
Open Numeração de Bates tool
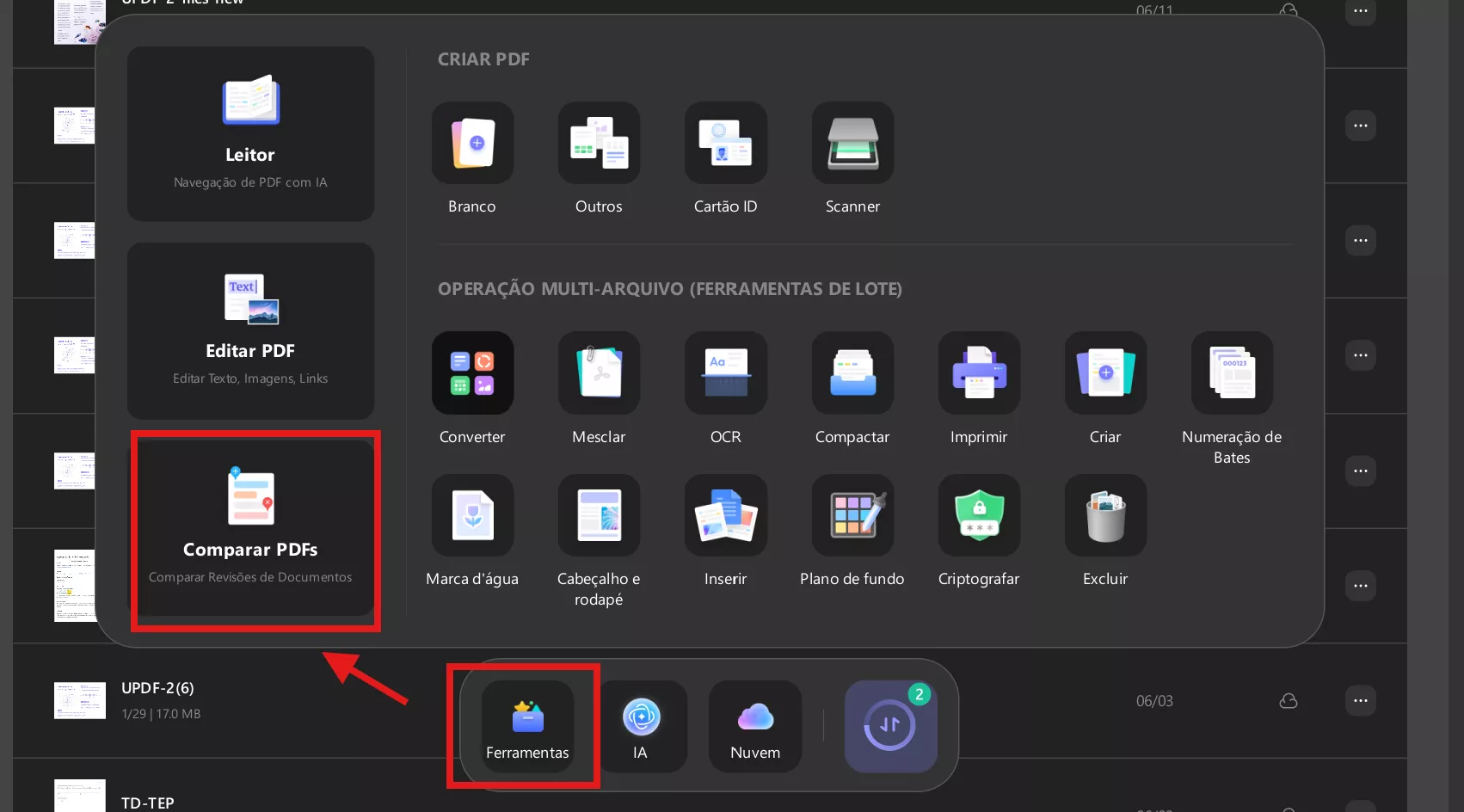(x=1232, y=372)
